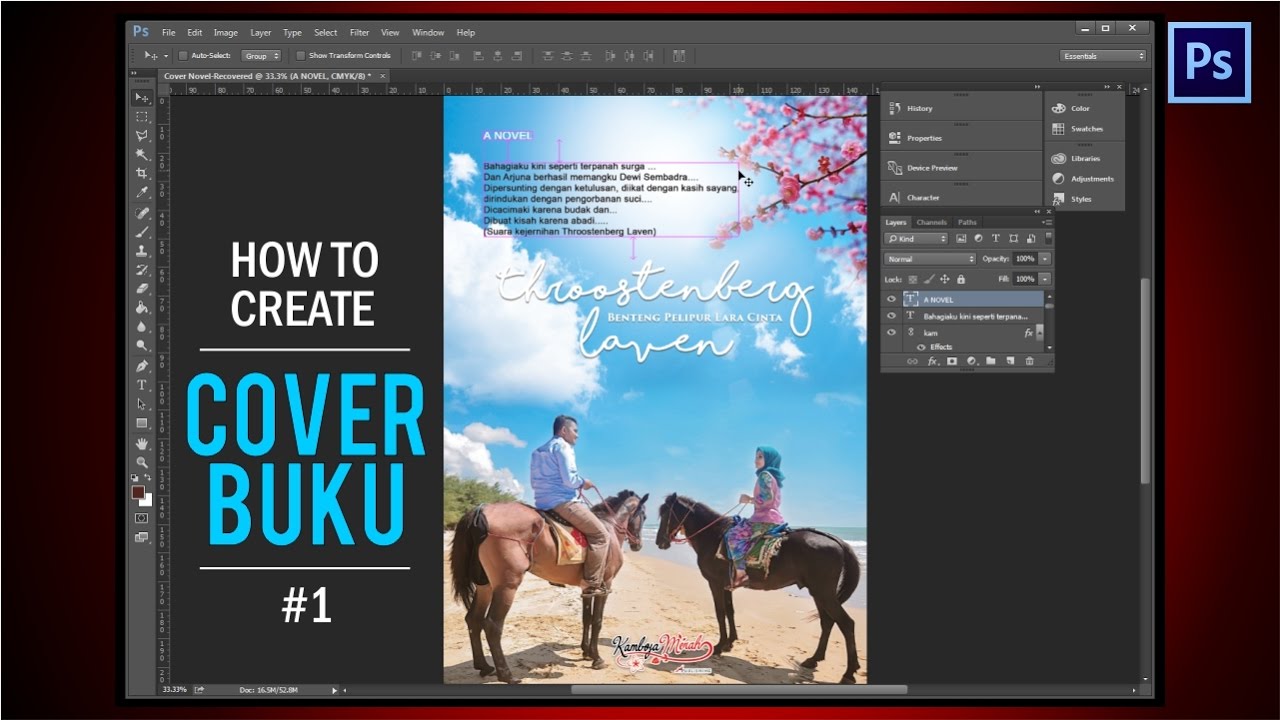Screen dimensions: 1280x720
Task: Hide the kam layer
Action: tap(891, 332)
